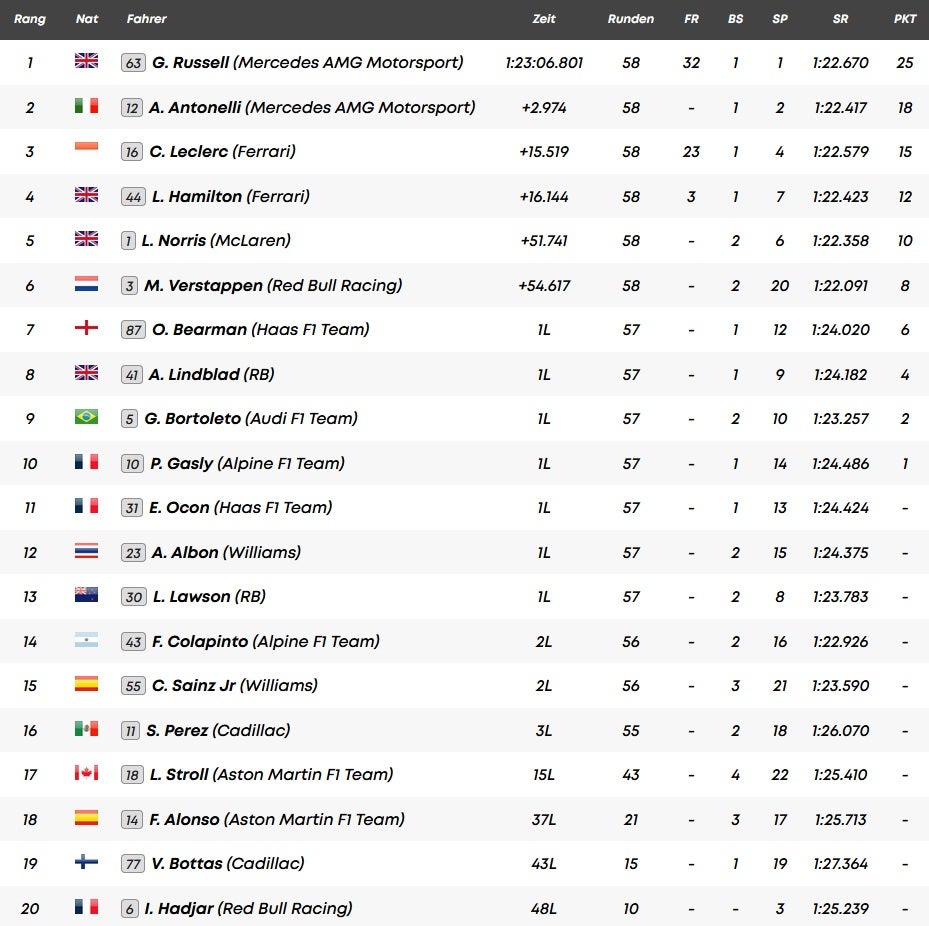929x926 pixels.
Task: Select I. Hadjar's fastest lap time 1:25.239
Action: pyautogui.click(x=841, y=908)
